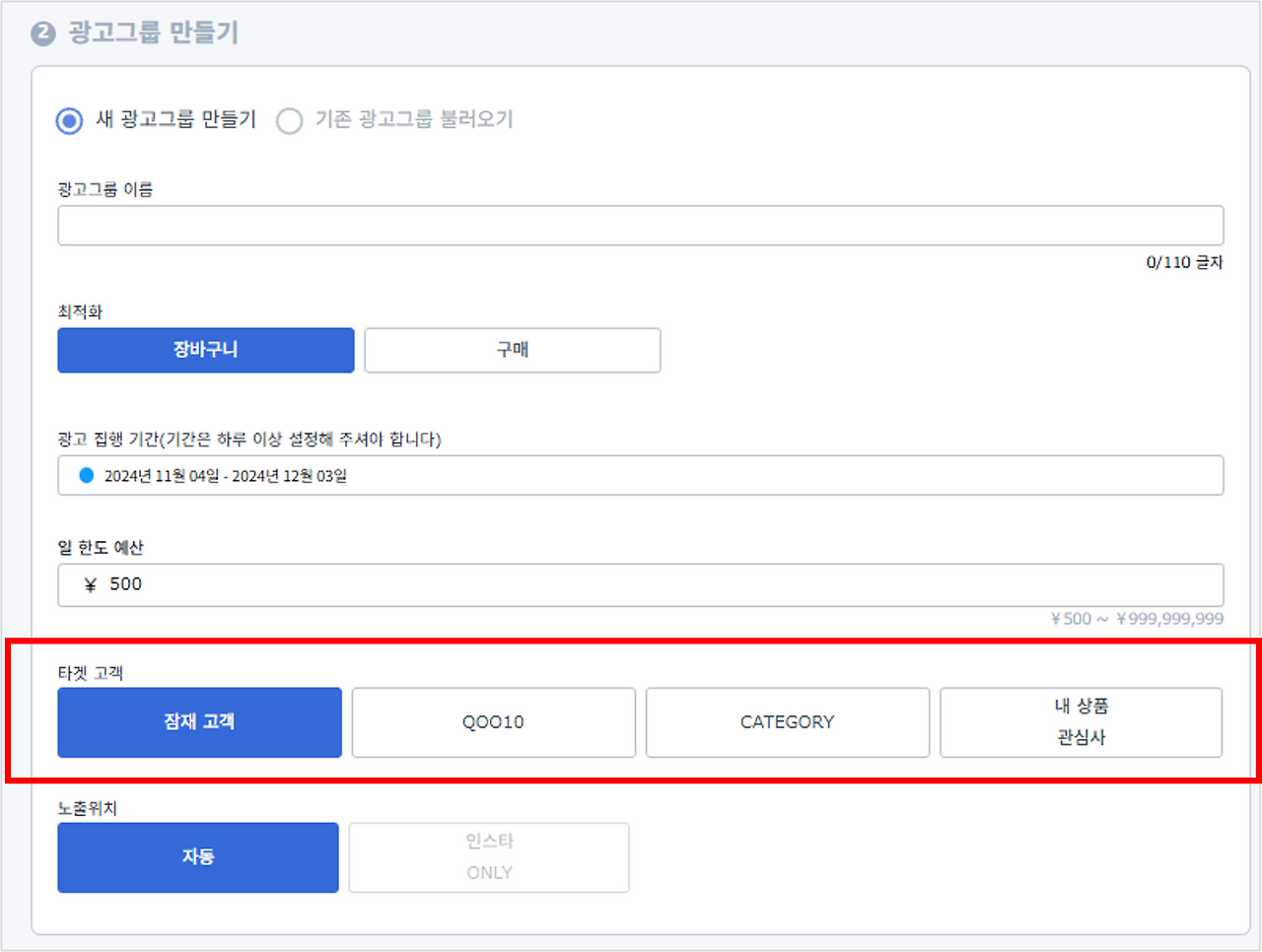Click the 광고그룹 이름 text field
The height and width of the screenshot is (952, 1262).
[x=641, y=225]
